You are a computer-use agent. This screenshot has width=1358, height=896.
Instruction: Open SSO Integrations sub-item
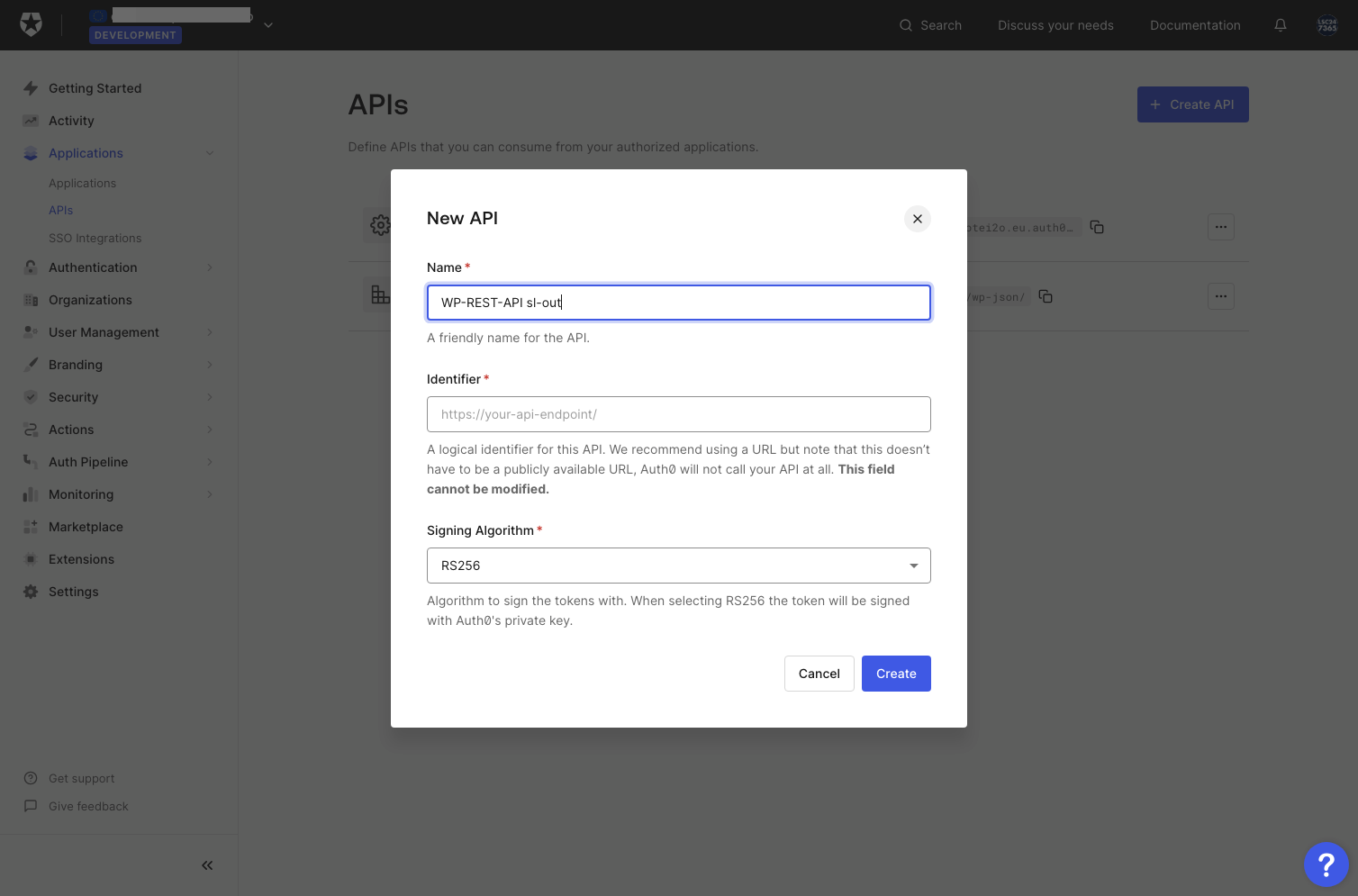click(95, 238)
